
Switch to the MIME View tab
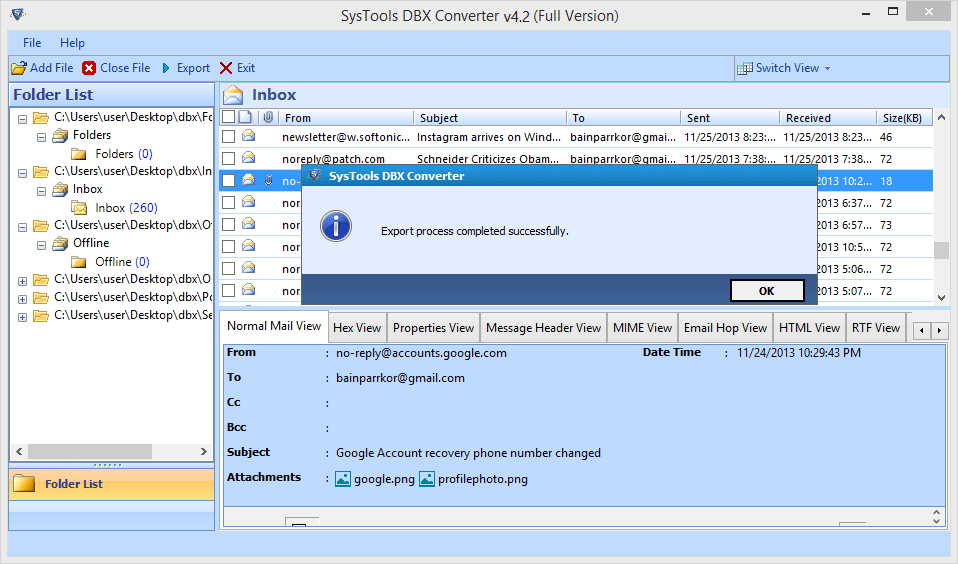point(642,328)
